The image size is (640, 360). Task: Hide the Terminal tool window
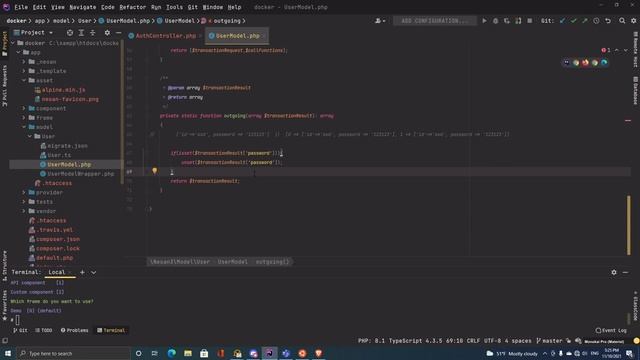click(625, 272)
